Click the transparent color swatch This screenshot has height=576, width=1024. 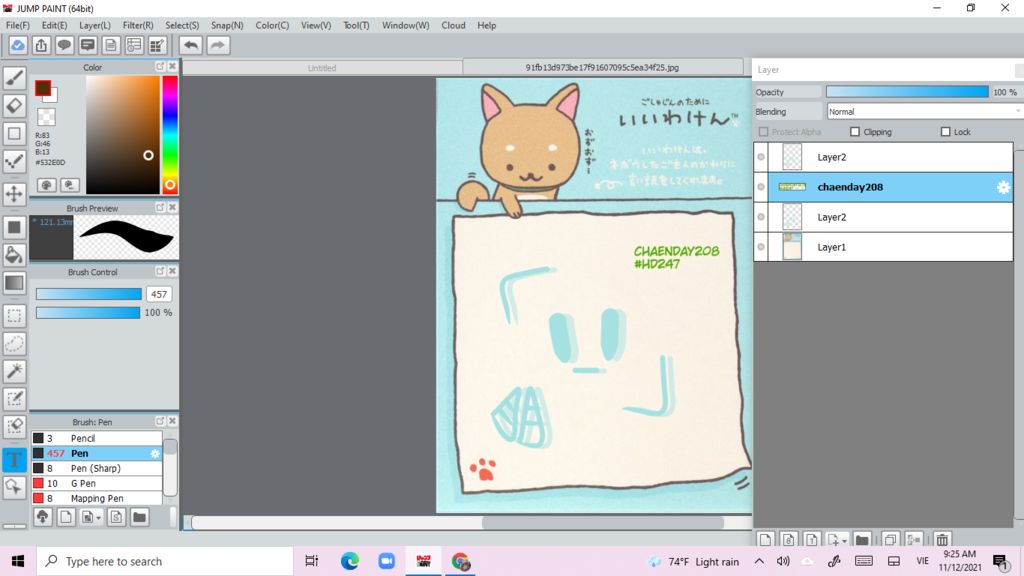(46, 118)
